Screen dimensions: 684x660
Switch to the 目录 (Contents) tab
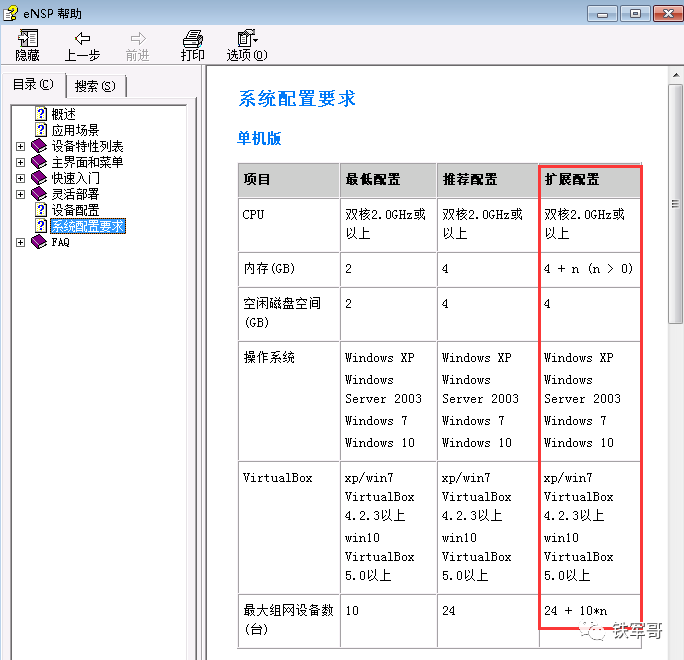[x=33, y=85]
